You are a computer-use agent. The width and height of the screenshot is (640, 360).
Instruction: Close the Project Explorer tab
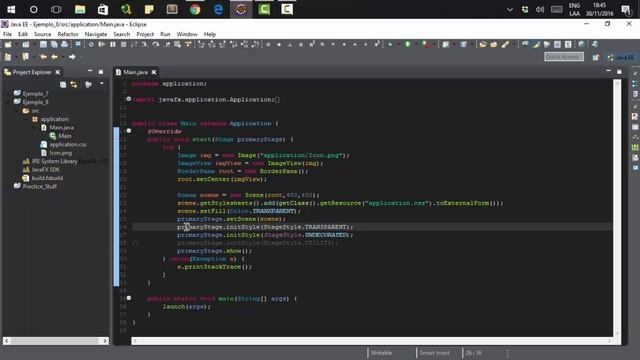coord(58,72)
